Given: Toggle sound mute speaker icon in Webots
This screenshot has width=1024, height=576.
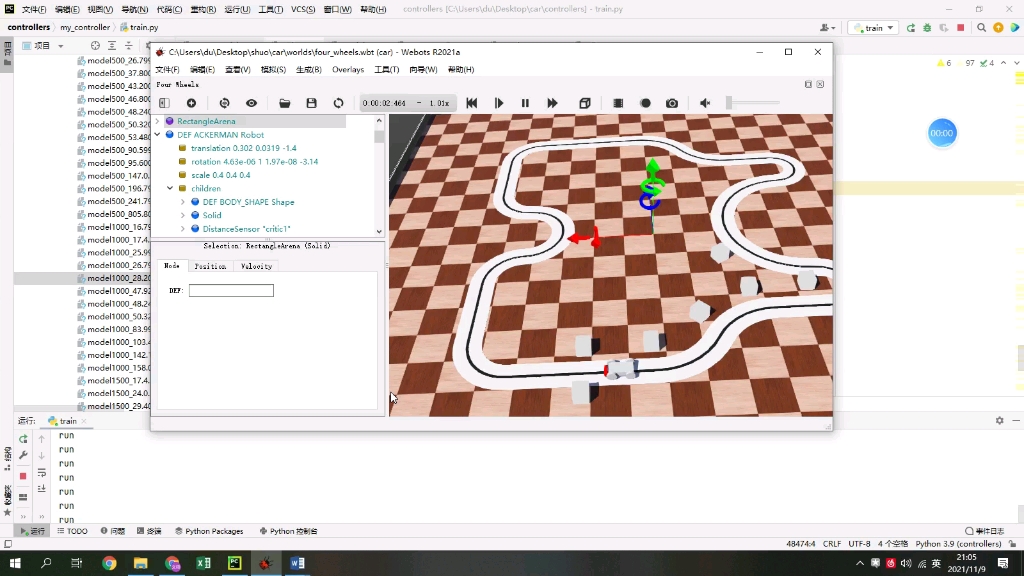Looking at the screenshot, I should click(705, 103).
